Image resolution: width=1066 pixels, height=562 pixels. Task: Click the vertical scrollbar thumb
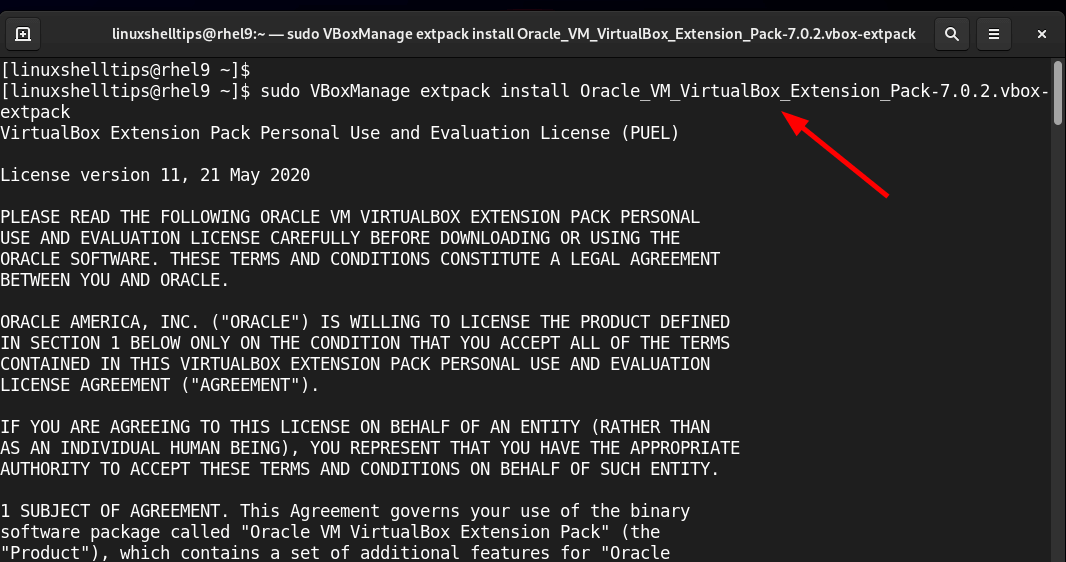pos(1058,93)
